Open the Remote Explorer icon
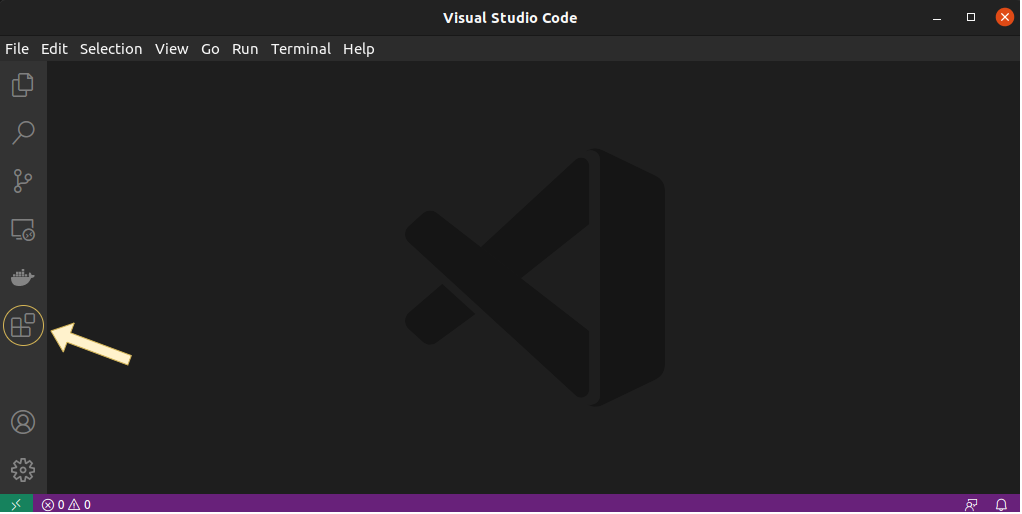This screenshot has width=1022, height=514. (23, 230)
